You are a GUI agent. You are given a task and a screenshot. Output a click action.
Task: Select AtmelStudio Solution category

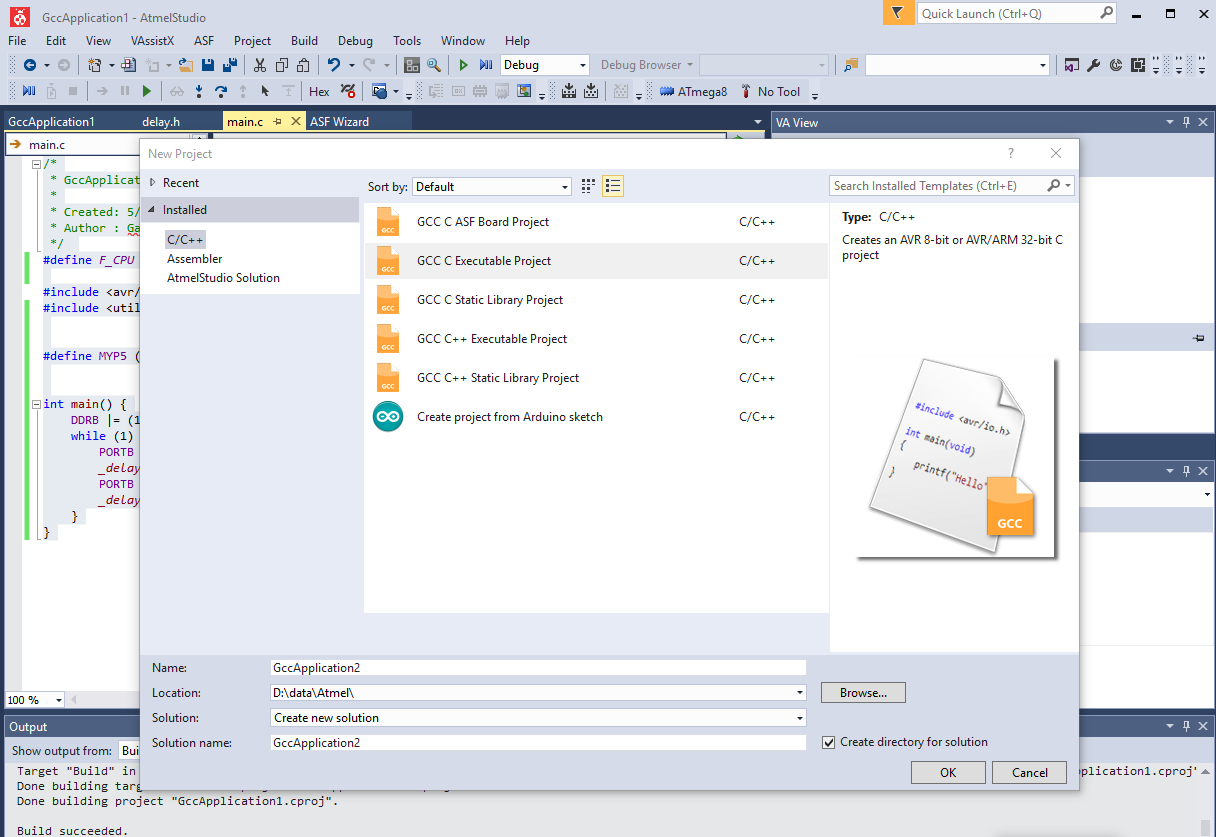[x=223, y=278]
